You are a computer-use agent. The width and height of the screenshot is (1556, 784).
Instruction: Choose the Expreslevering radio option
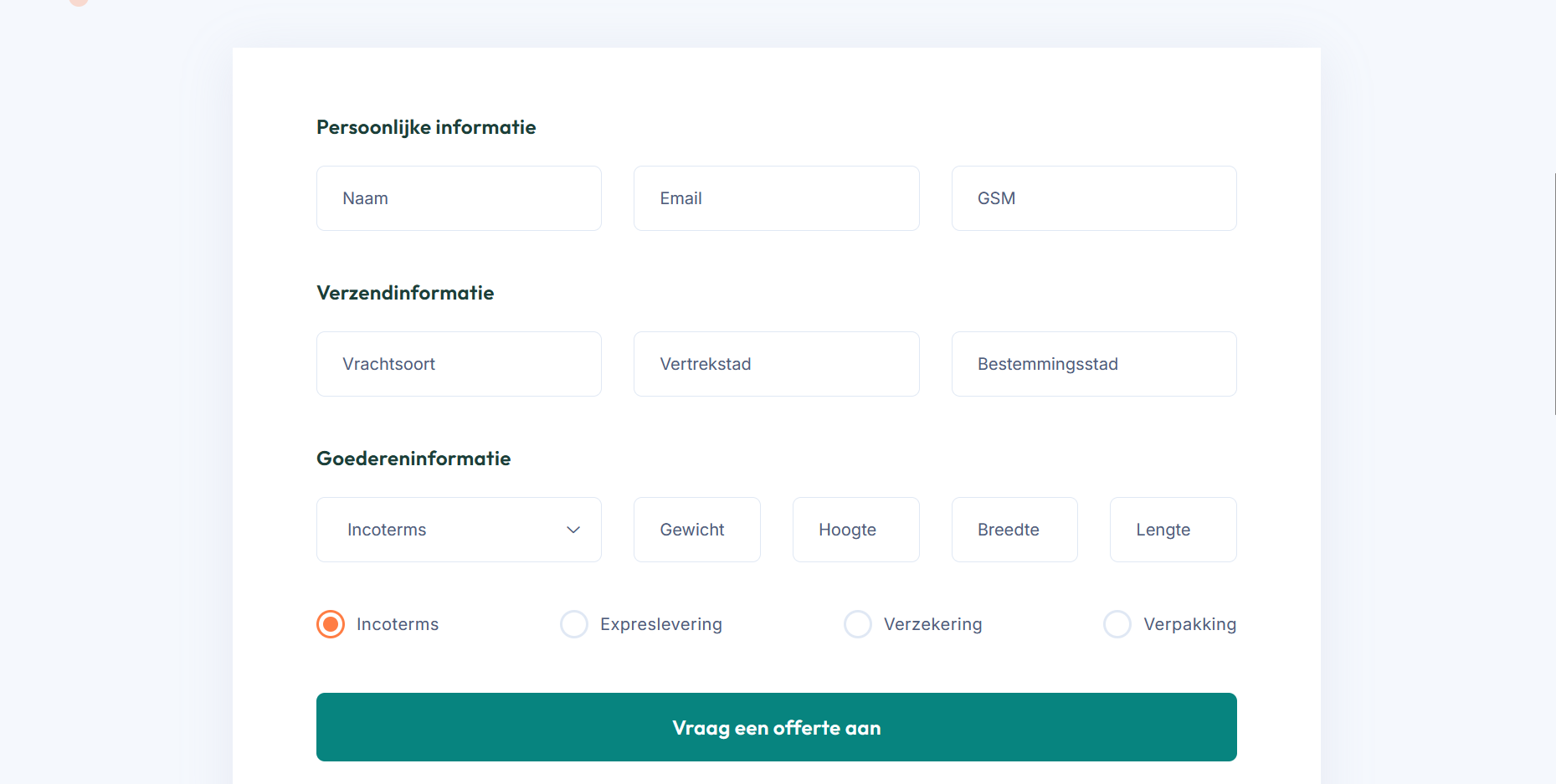(574, 624)
